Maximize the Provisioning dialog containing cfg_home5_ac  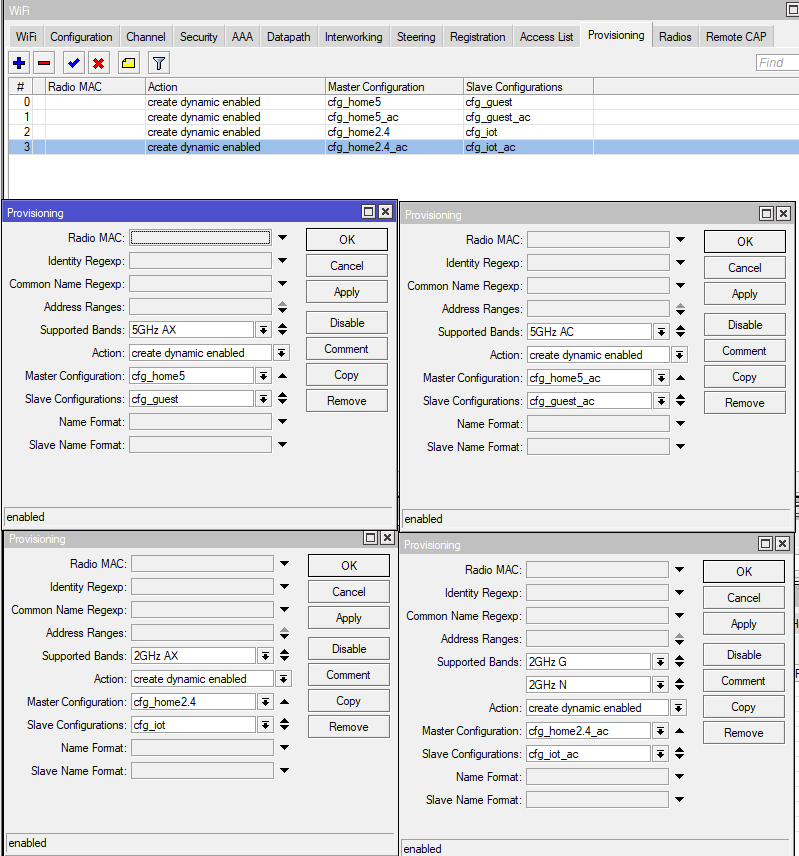click(x=767, y=214)
